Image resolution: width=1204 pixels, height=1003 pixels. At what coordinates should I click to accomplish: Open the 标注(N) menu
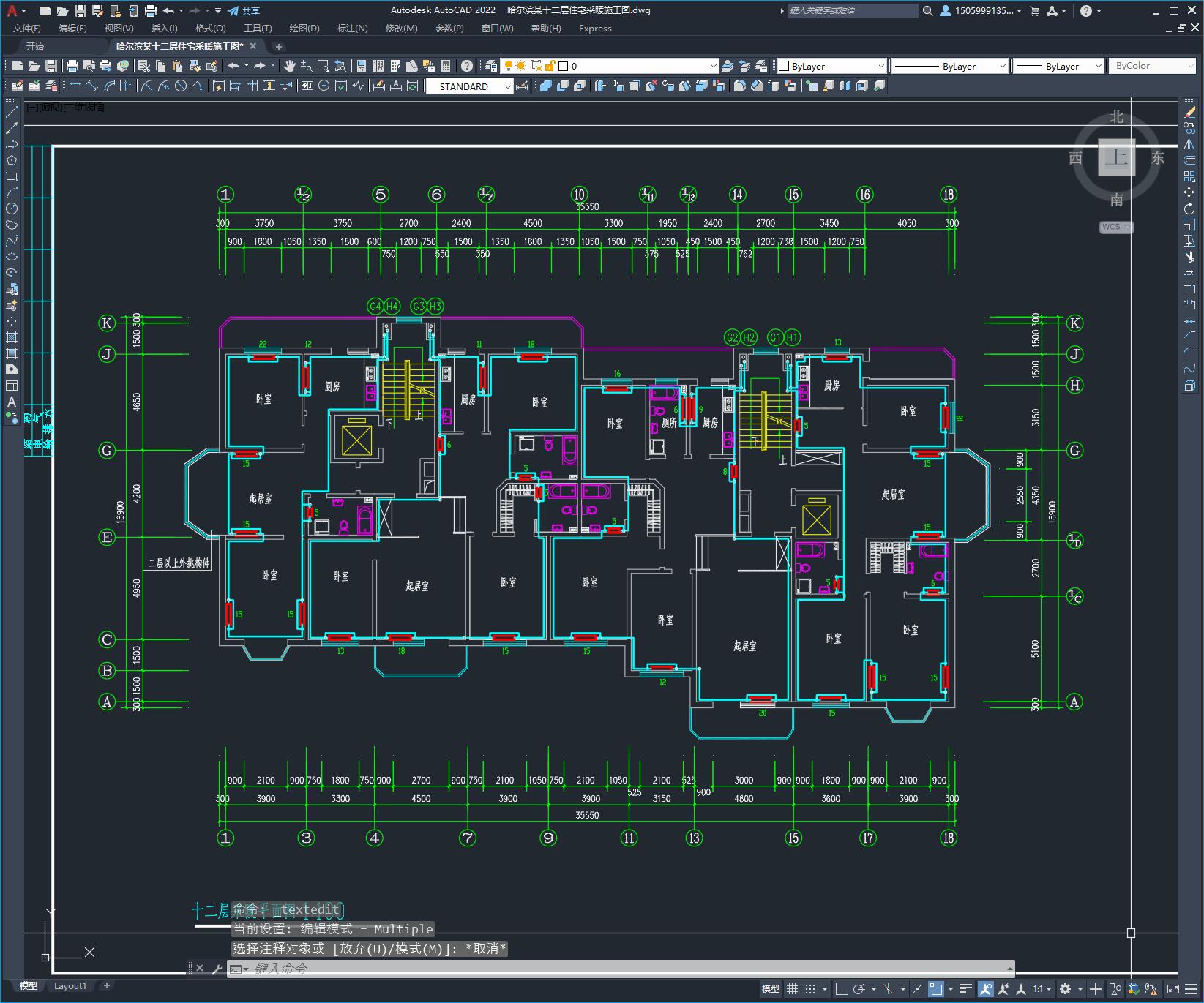pos(352,29)
